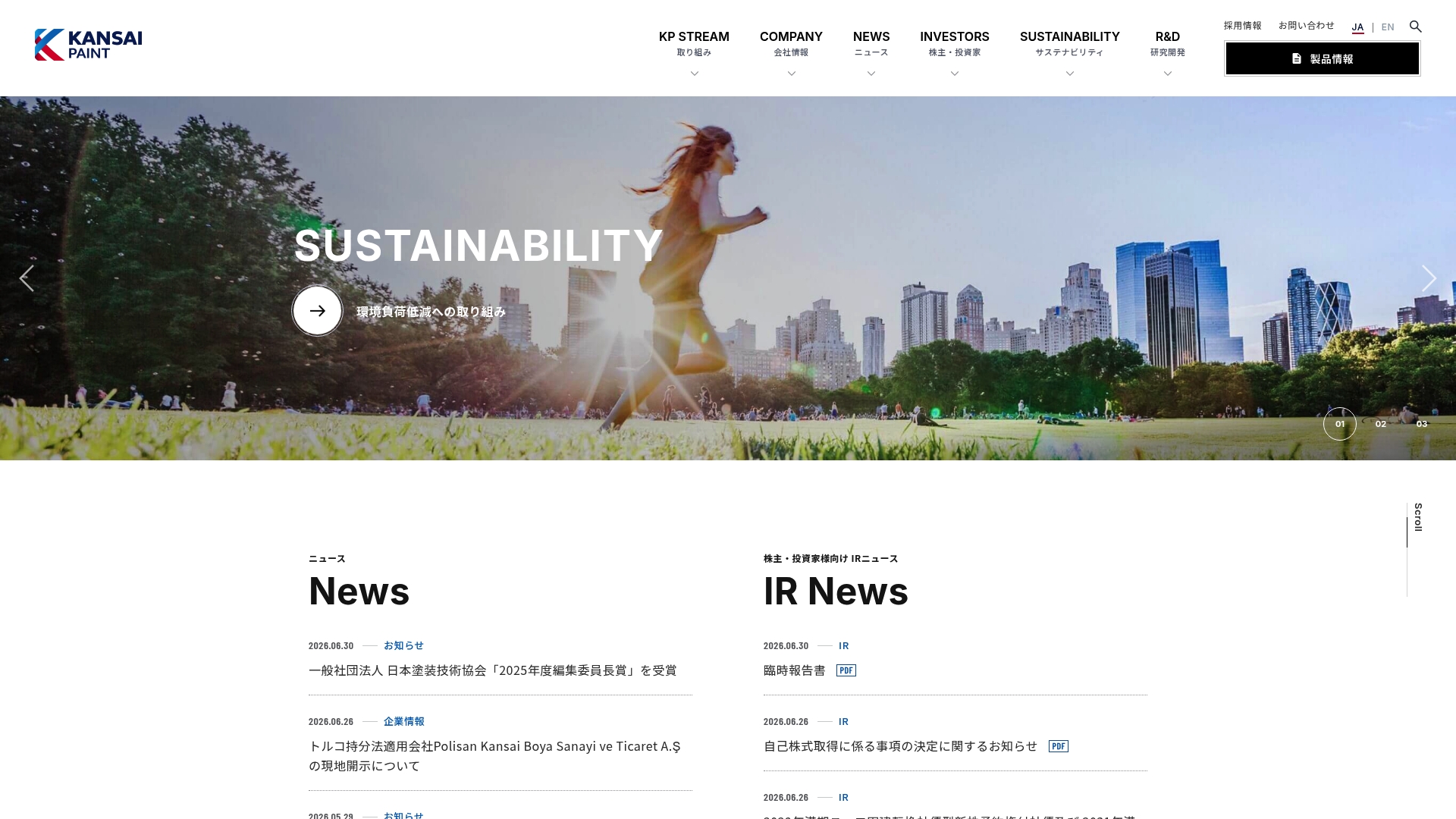Select hero slide 03 indicator
1456x819 pixels.
coord(1422,424)
